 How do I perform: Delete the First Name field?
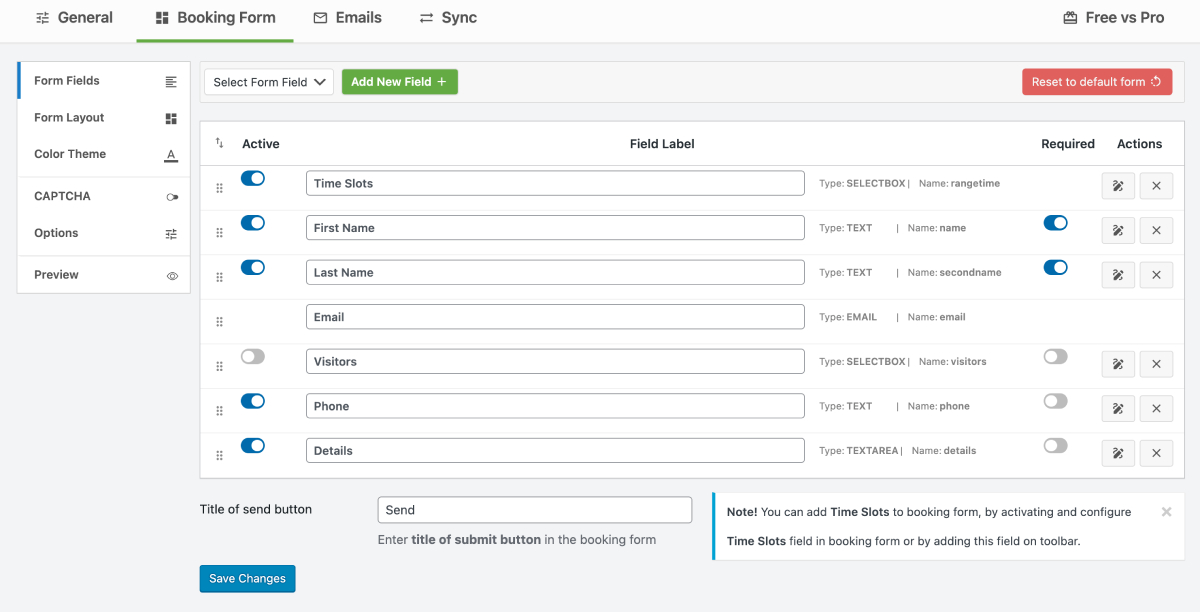(x=1156, y=230)
